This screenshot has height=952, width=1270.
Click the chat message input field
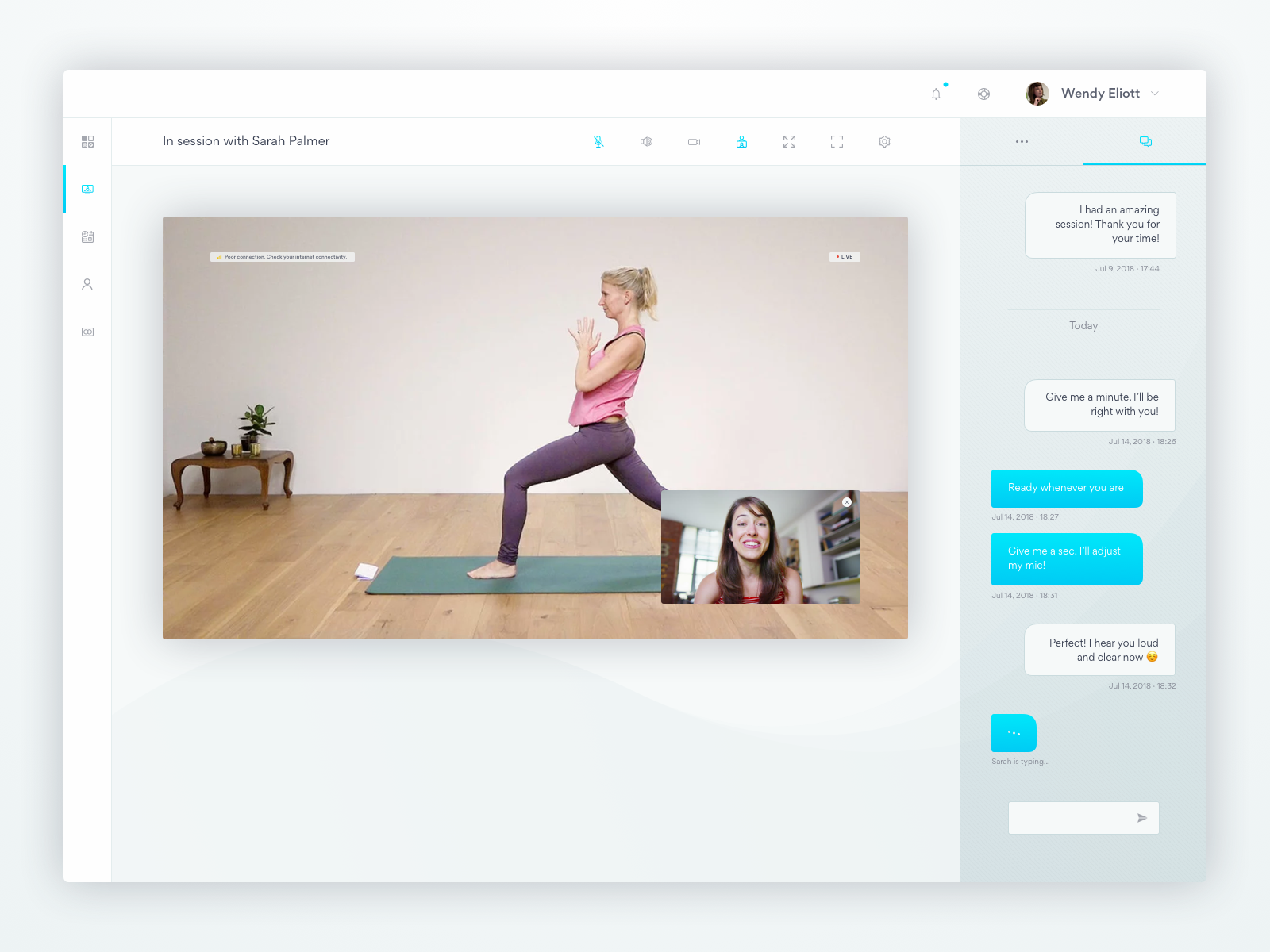tap(1083, 818)
